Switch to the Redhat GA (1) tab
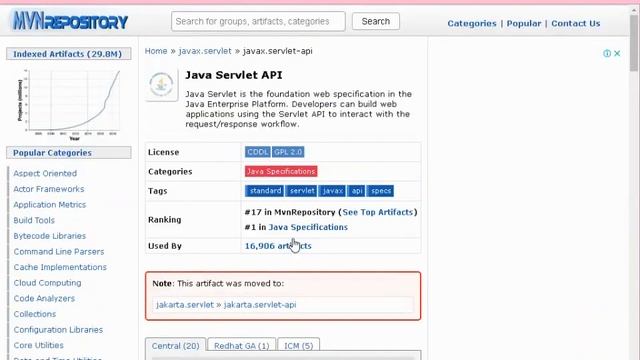640x360 pixels. point(242,346)
